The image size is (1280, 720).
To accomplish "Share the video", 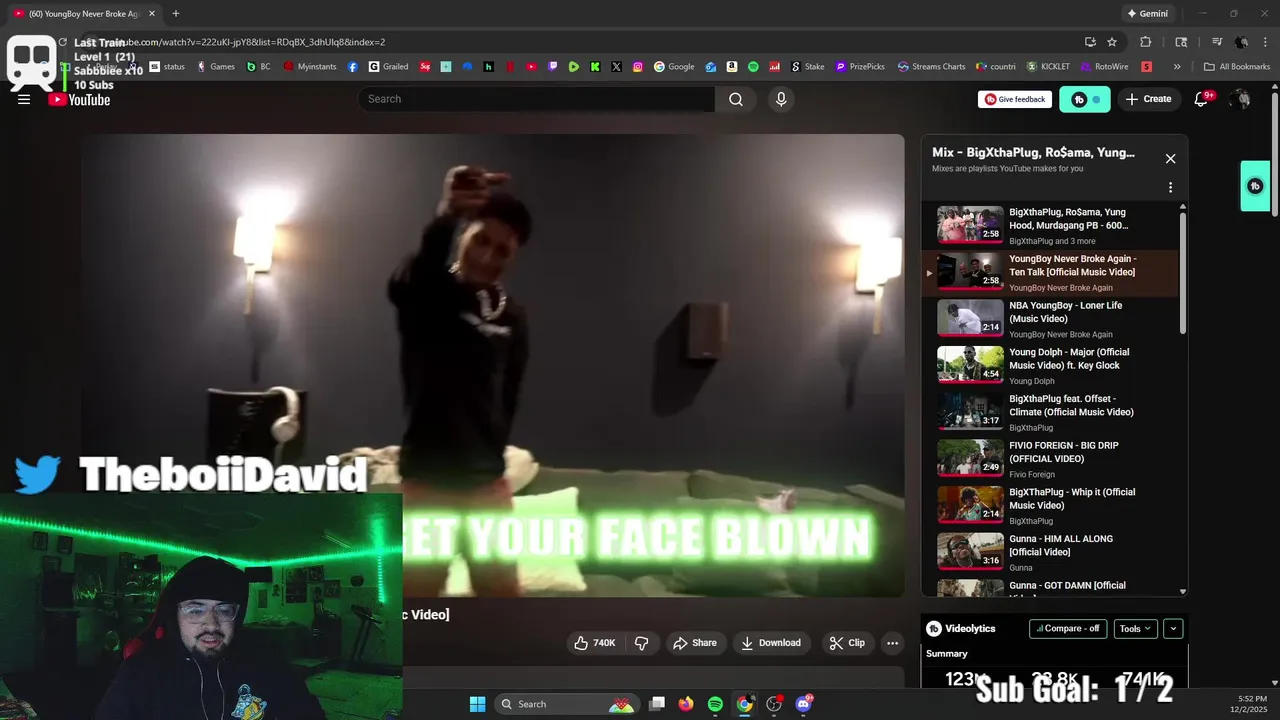I will (695, 643).
